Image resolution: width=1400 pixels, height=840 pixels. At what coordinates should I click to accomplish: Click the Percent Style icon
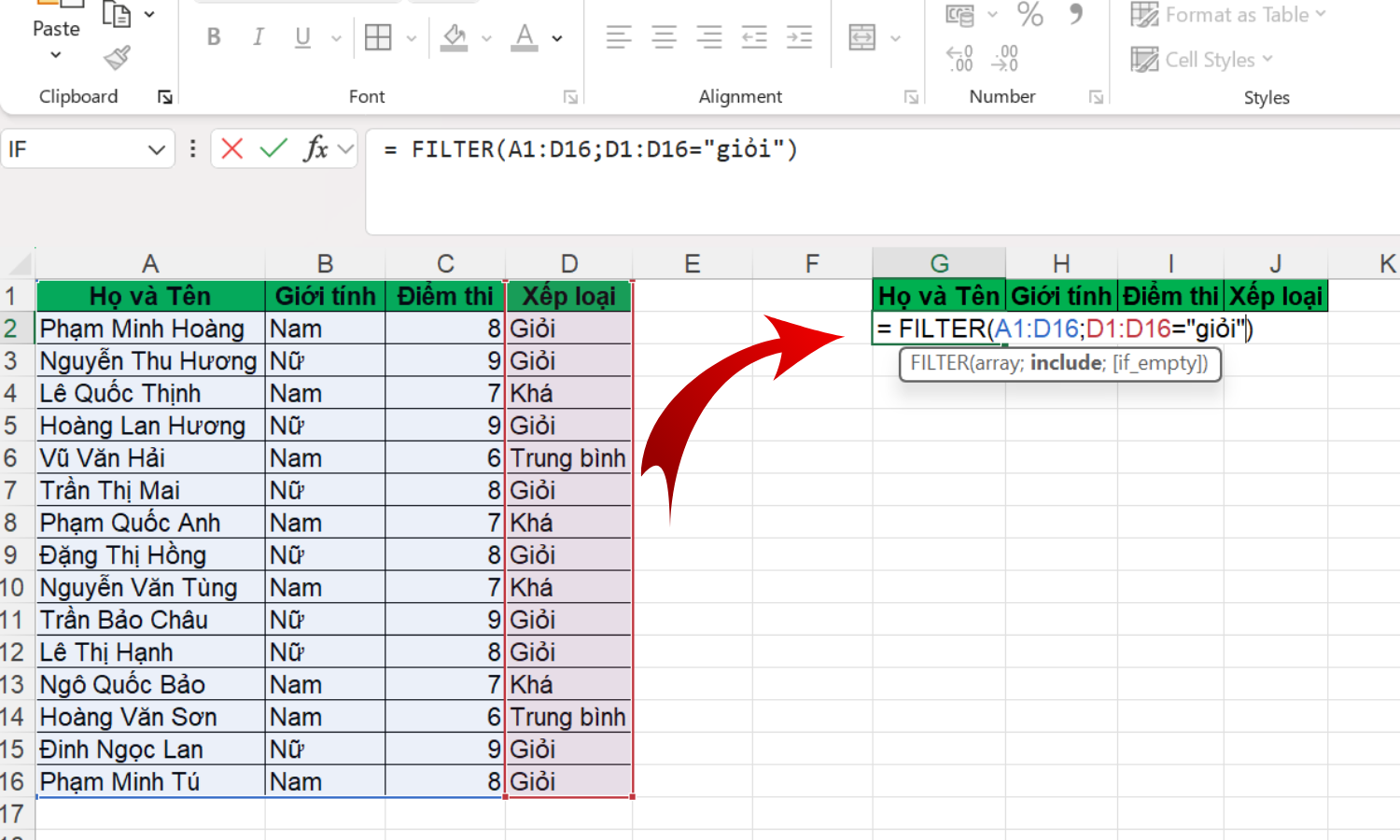(1029, 15)
